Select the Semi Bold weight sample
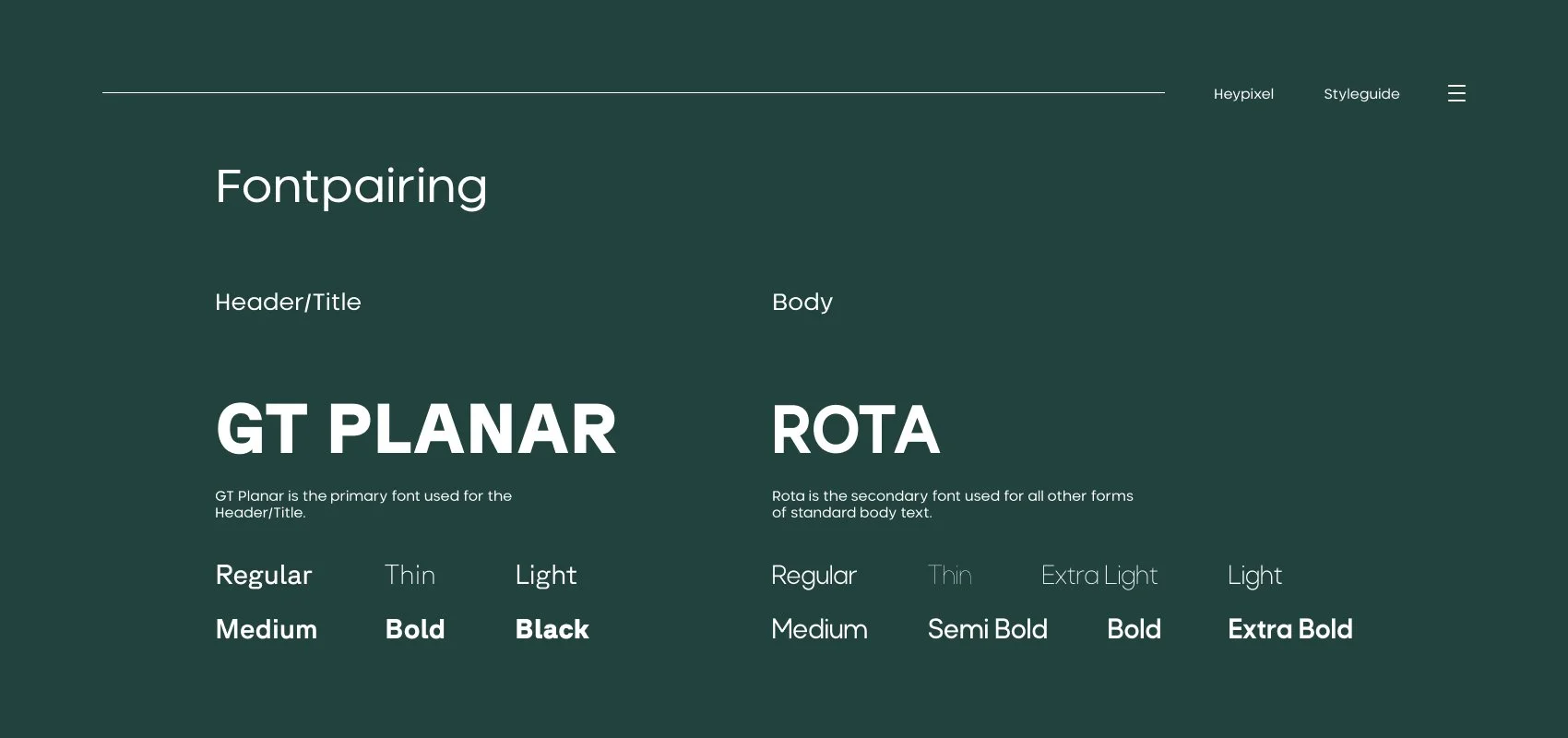Viewport: 1568px width, 738px height. (x=988, y=629)
